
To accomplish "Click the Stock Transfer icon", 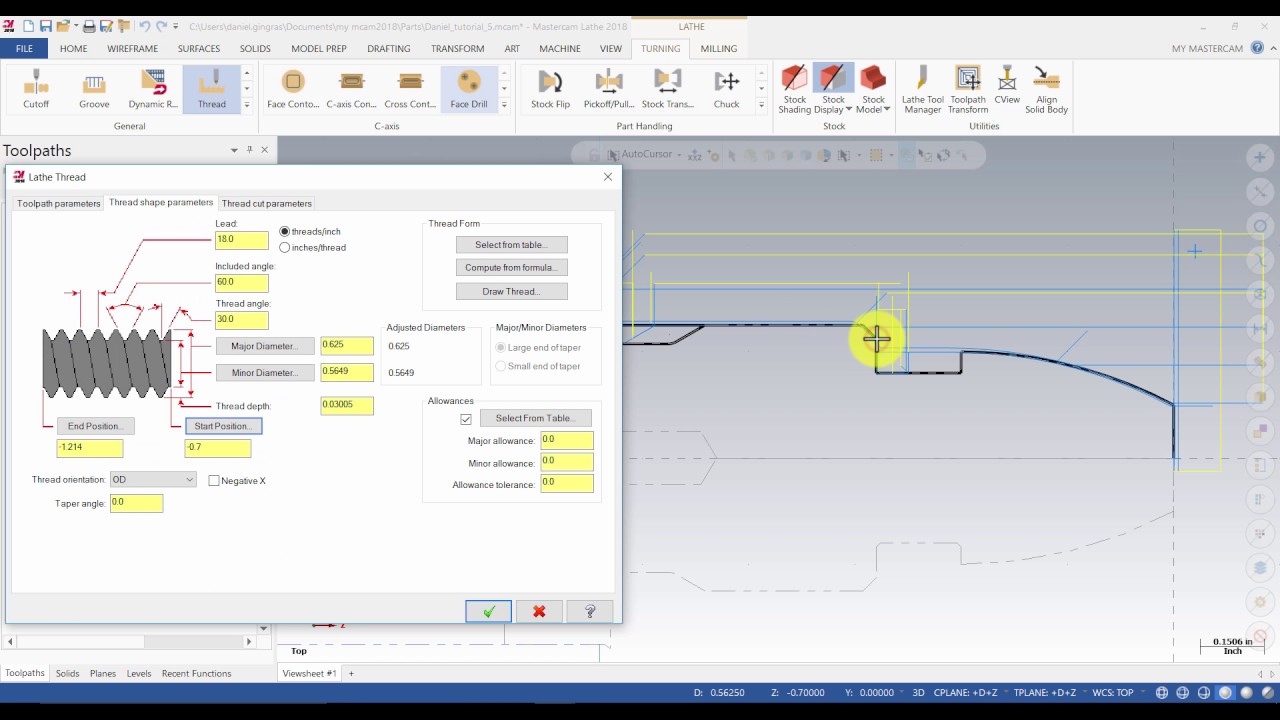I will pyautogui.click(x=668, y=89).
